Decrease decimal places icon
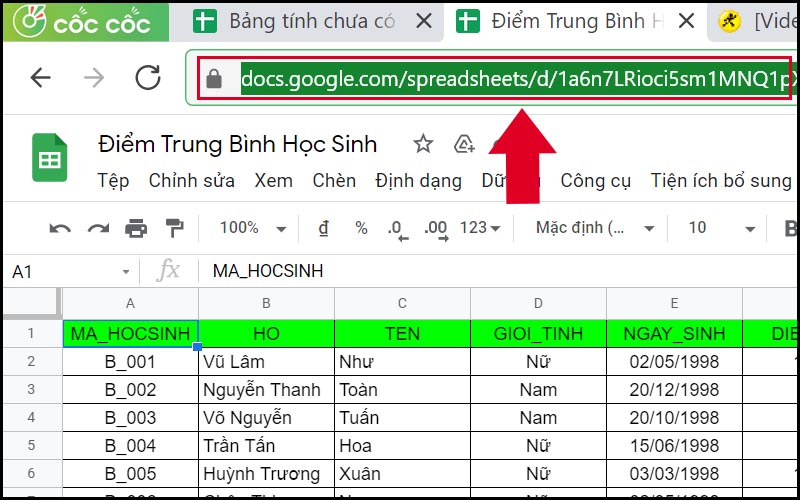 click(x=398, y=230)
